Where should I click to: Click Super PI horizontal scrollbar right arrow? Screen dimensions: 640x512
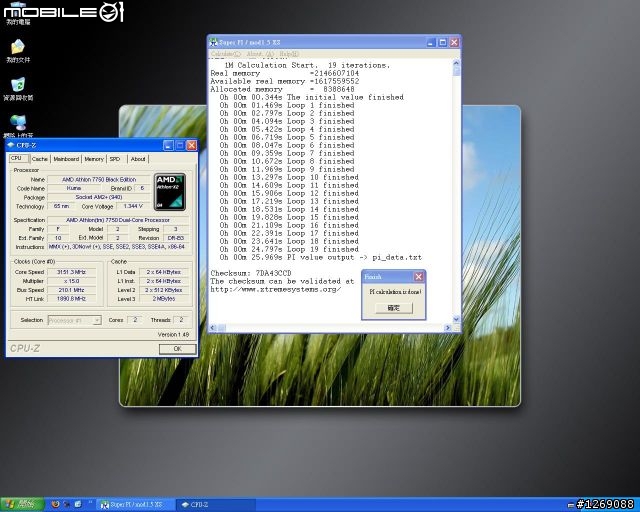(x=448, y=327)
